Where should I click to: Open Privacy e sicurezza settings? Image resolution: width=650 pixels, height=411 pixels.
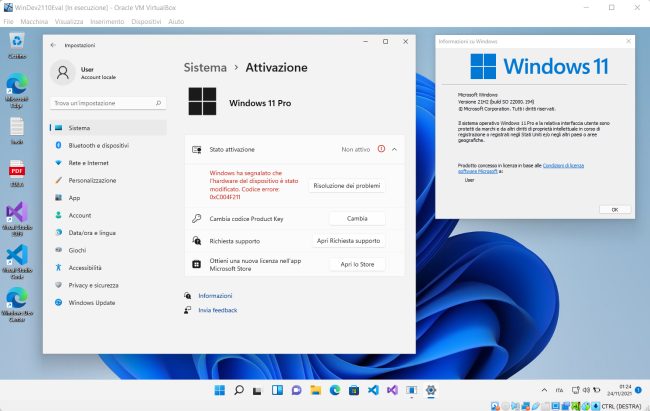coord(108,285)
